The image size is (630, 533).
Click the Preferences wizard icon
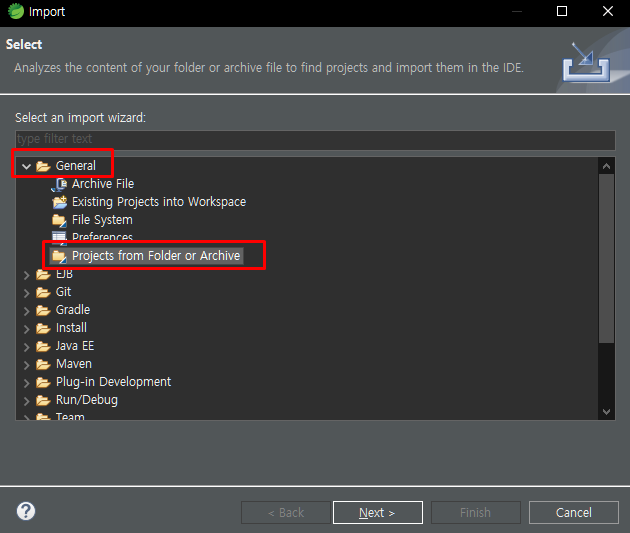click(59, 237)
